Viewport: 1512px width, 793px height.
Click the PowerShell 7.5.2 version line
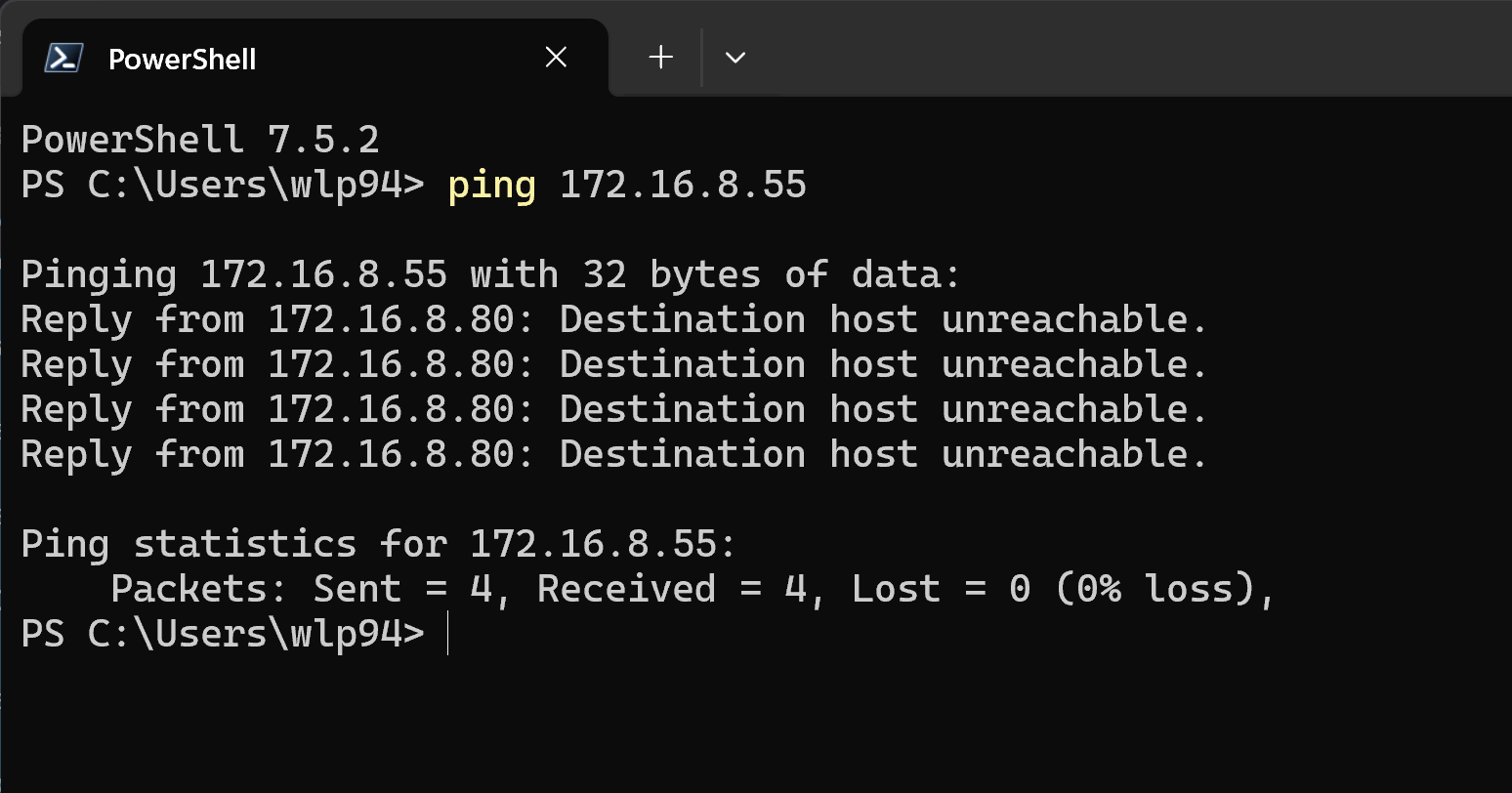point(200,140)
